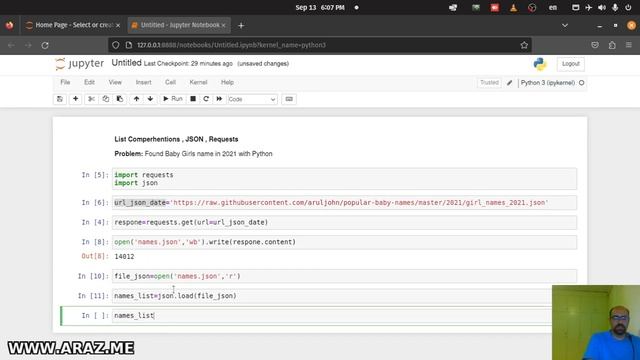The height and width of the screenshot is (360, 640).
Task: Restart kernel and run all cells icon
Action: pyautogui.click(x=219, y=99)
